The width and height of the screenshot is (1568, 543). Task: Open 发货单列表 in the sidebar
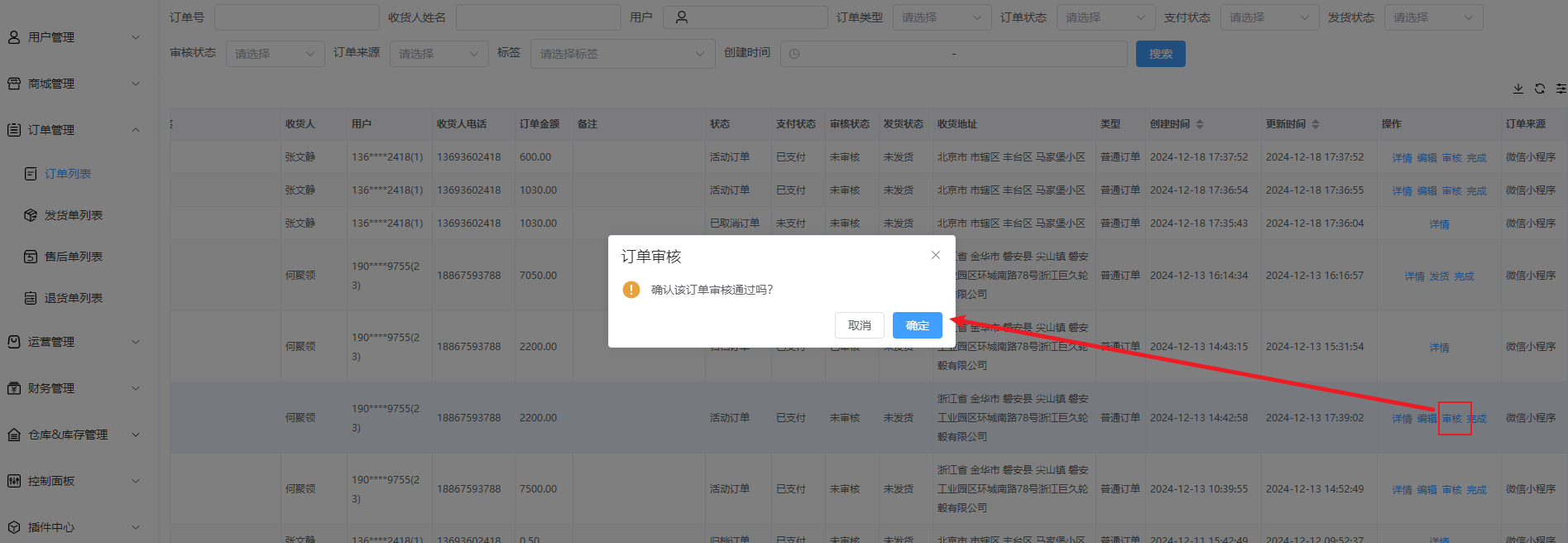pos(74,215)
